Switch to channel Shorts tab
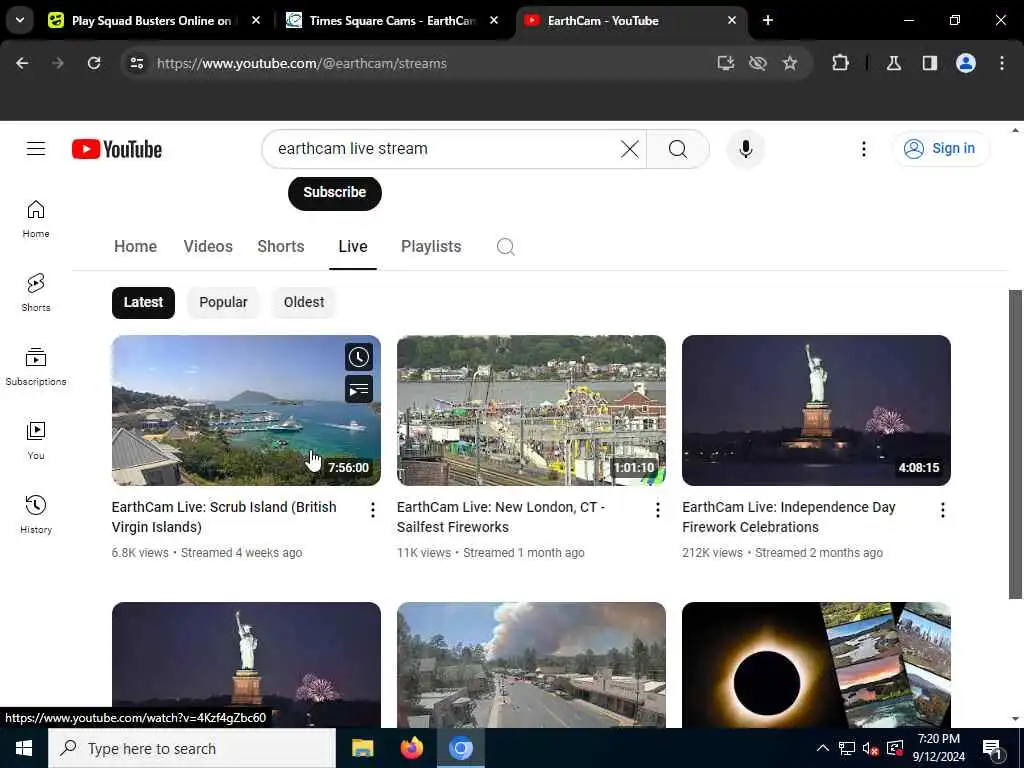This screenshot has height=768, width=1024. [x=281, y=247]
